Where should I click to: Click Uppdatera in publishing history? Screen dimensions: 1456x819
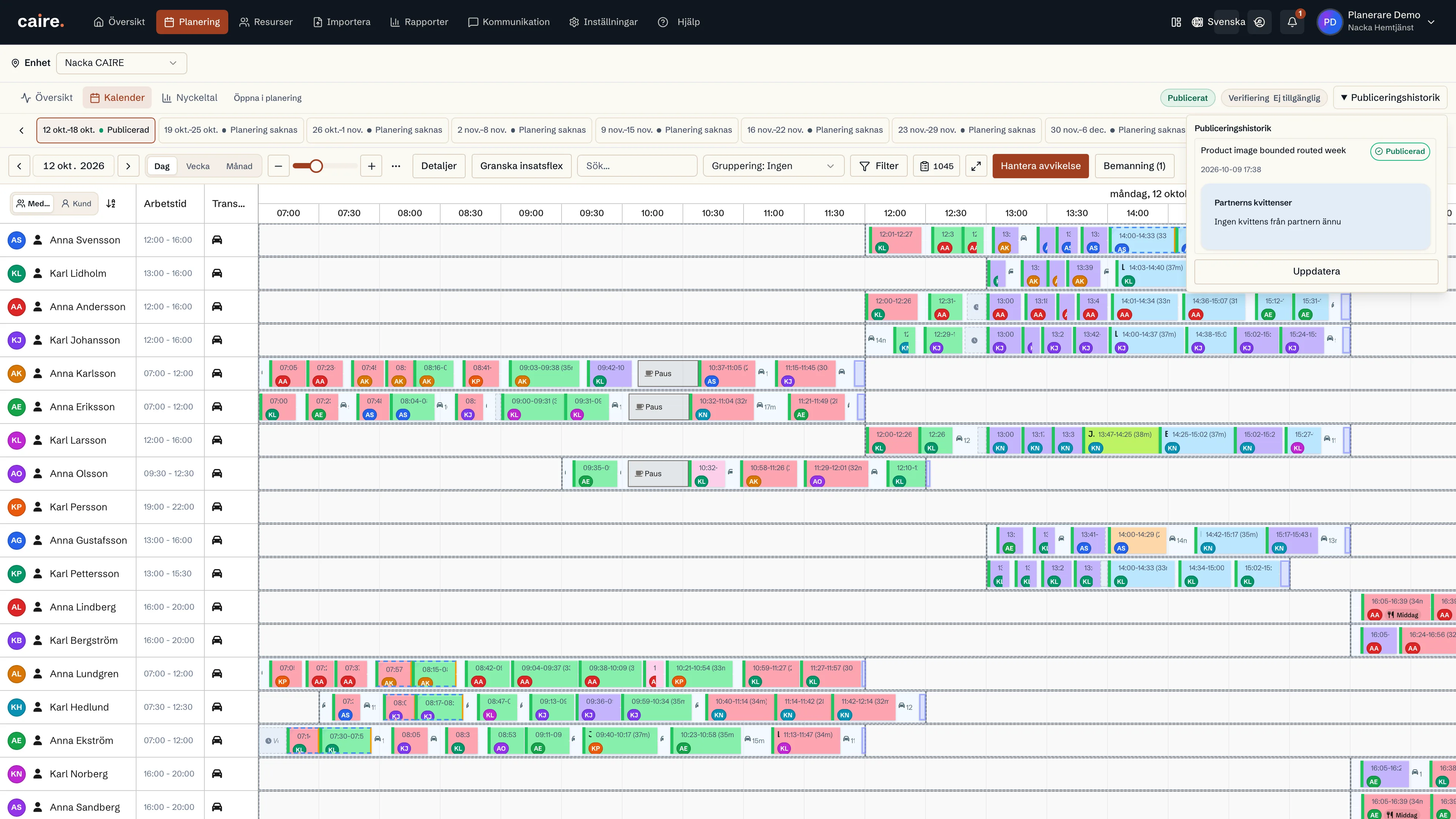tap(1316, 271)
